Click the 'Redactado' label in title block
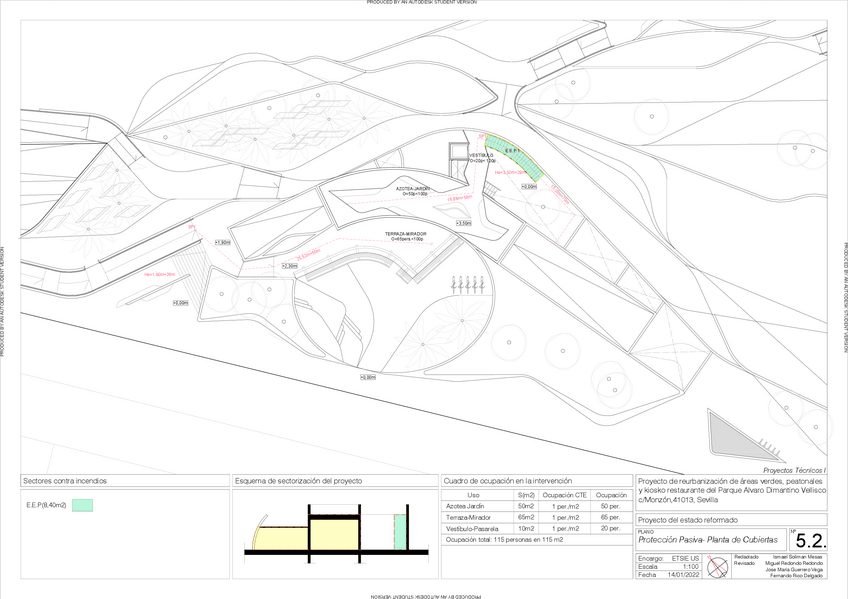Screen dimensions: 848x599 point(746,557)
